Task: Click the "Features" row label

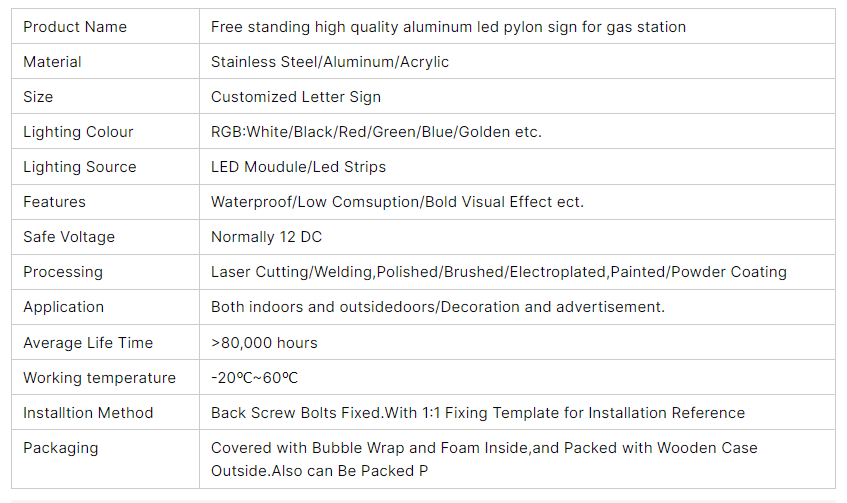Action: [x=55, y=202]
